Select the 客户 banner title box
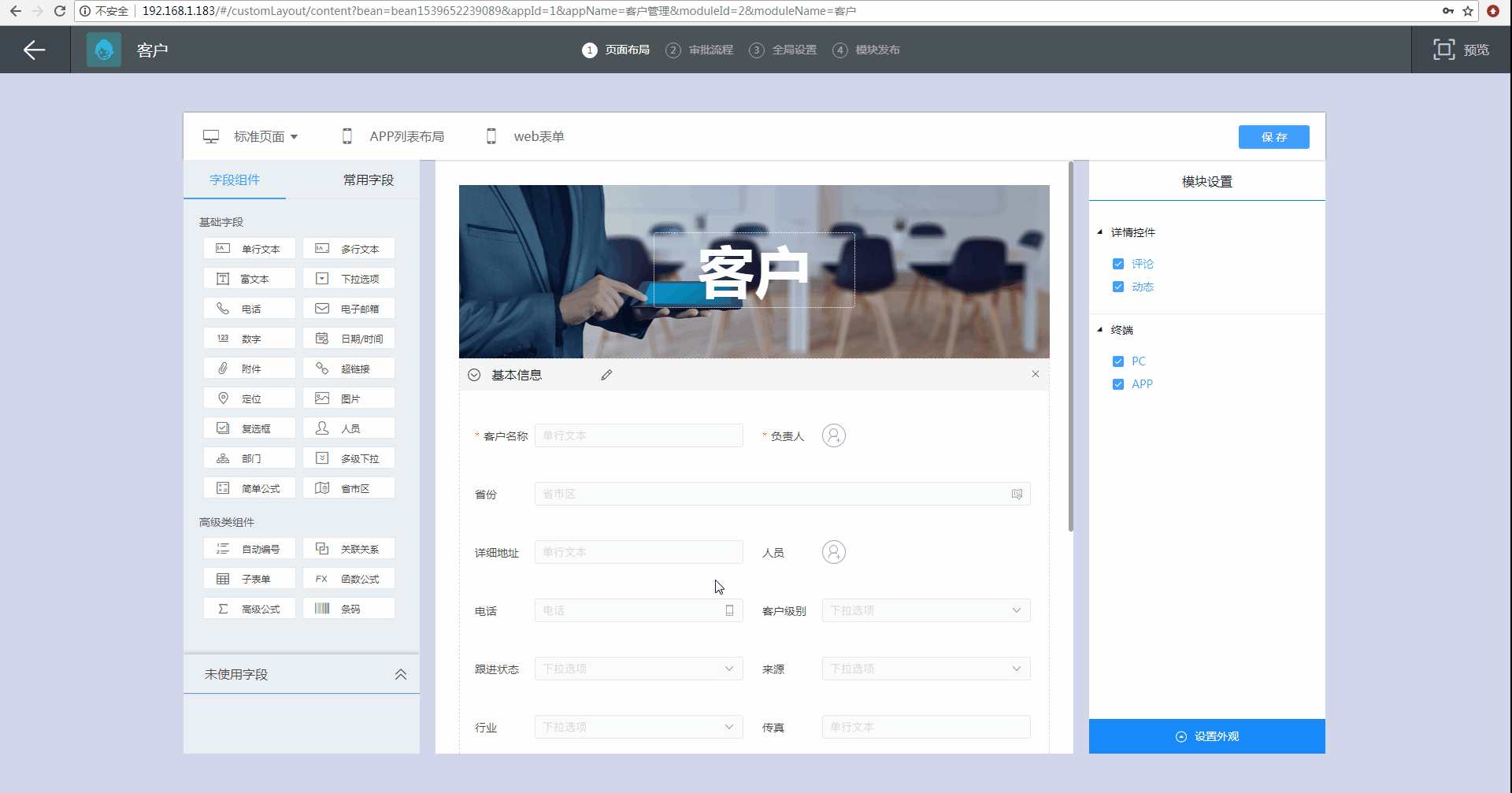 click(x=754, y=270)
